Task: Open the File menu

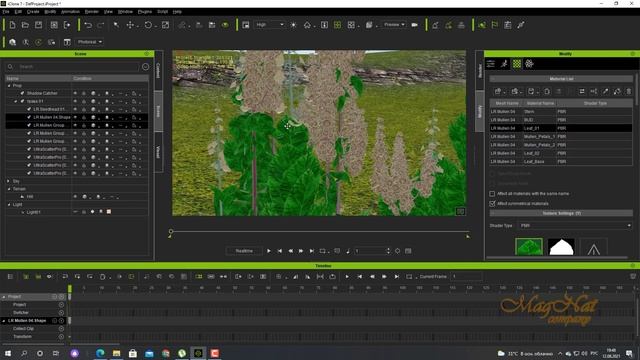Action: click(6, 12)
